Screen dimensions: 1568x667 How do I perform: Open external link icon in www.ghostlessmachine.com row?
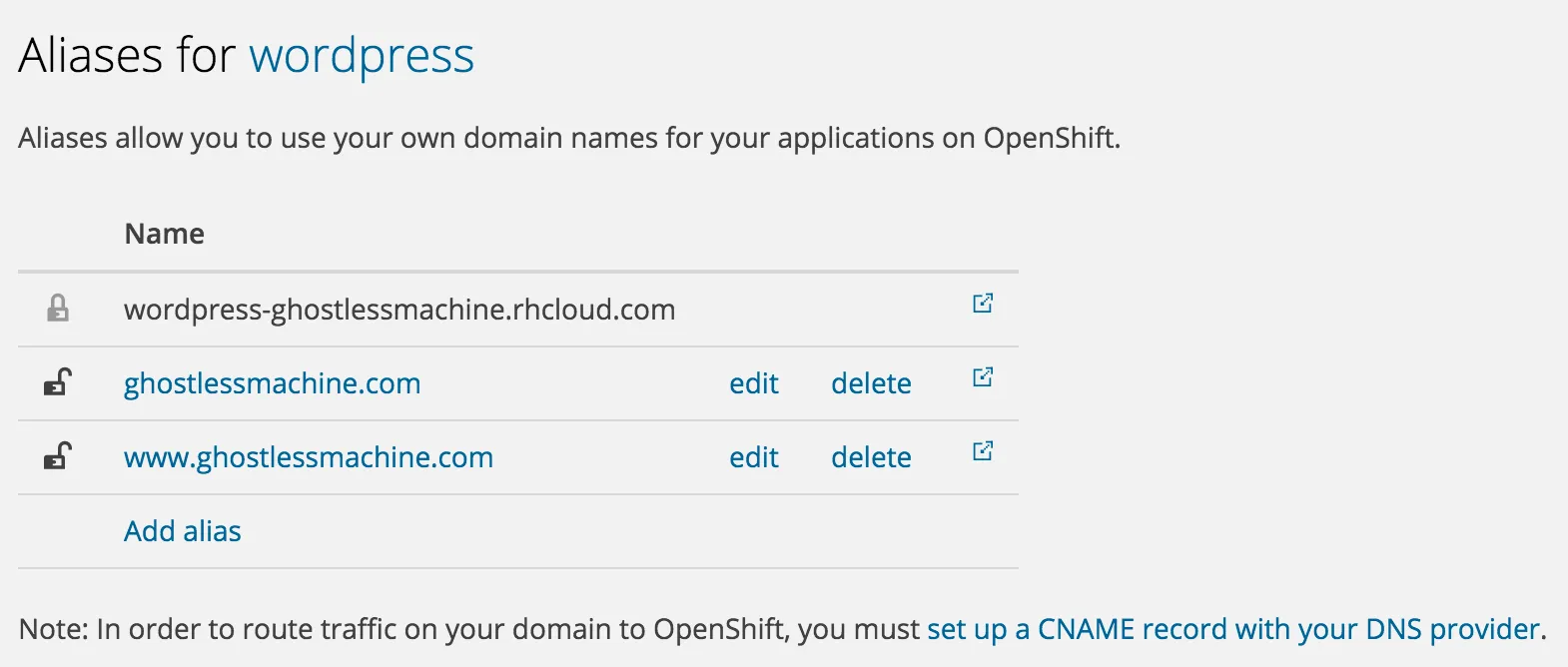click(983, 451)
